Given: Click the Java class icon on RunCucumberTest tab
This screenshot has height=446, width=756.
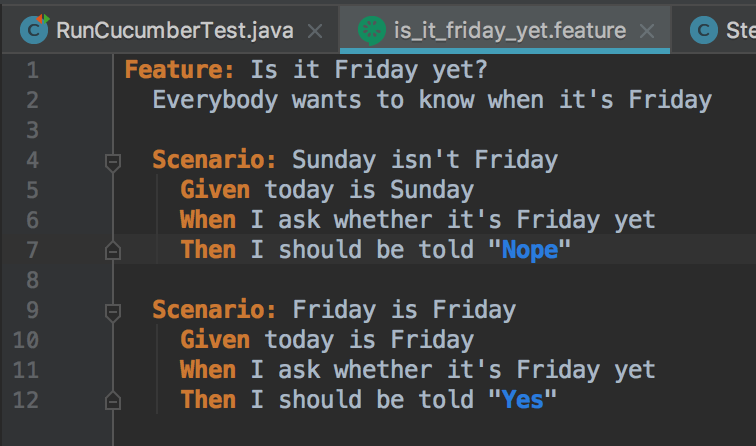Looking at the screenshot, I should click(x=34, y=29).
